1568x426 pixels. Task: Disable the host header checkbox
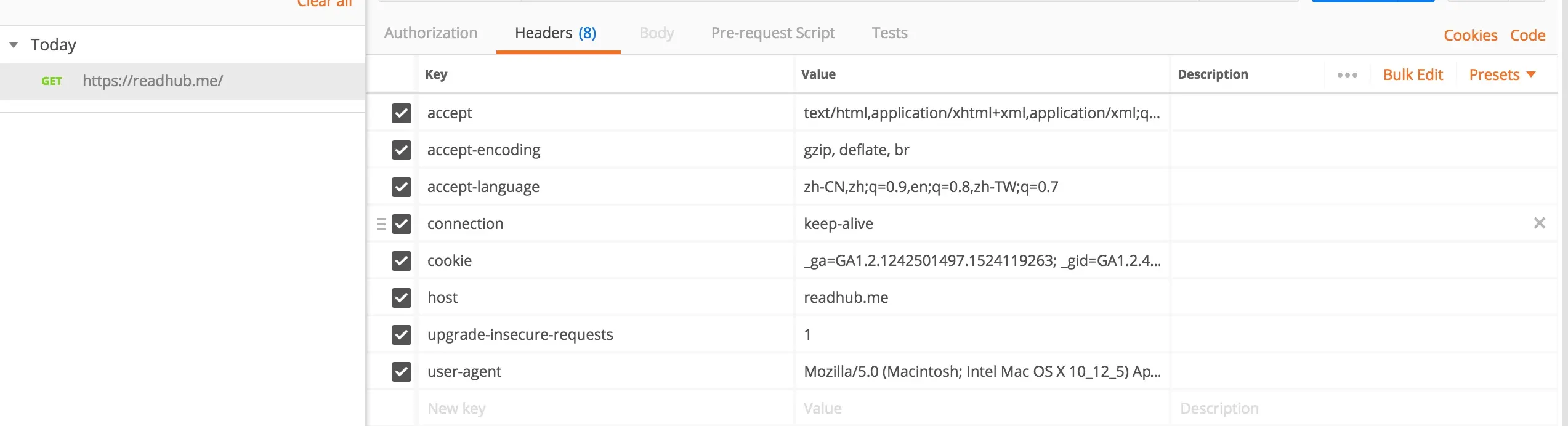pos(402,298)
